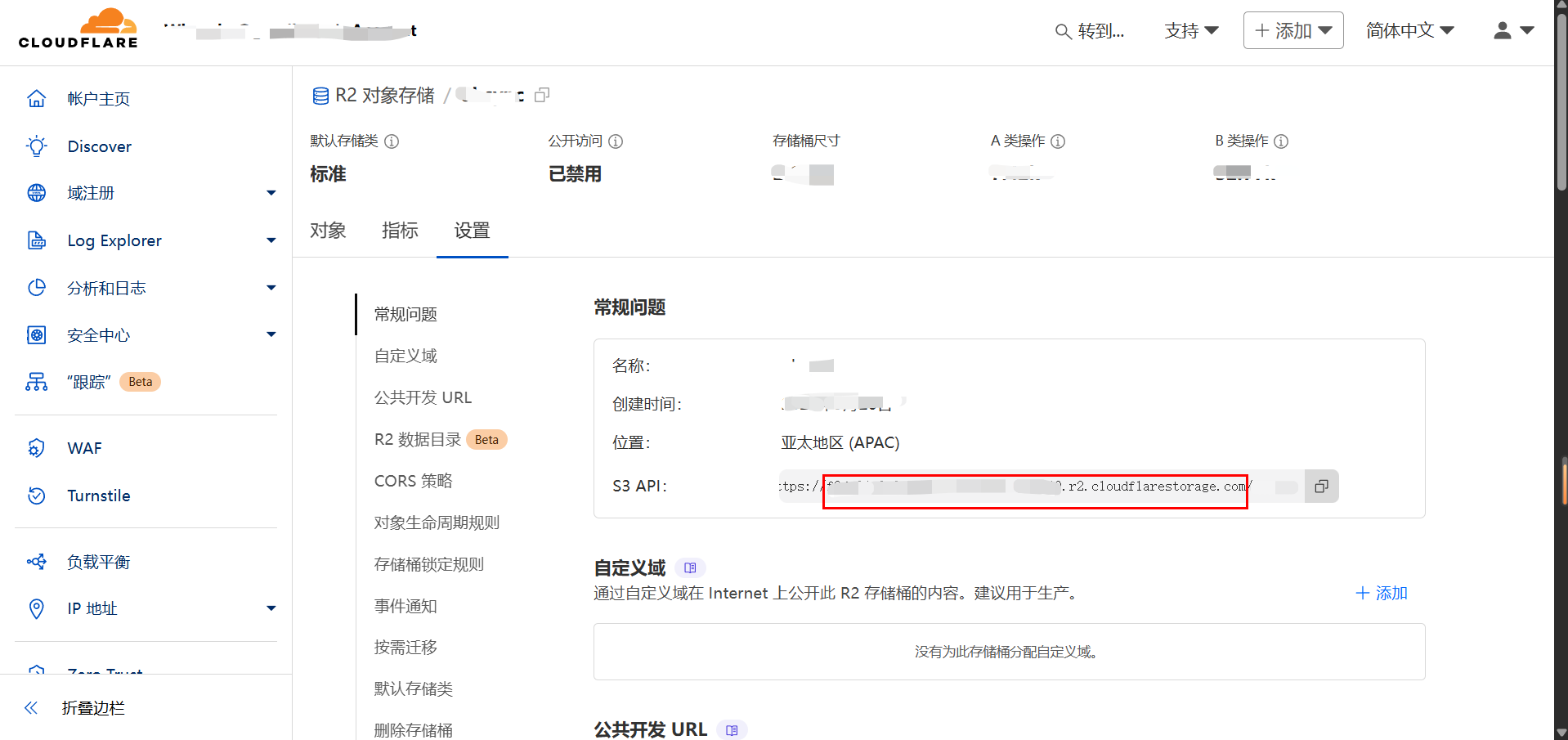
Task: Open 事件通知 settings section
Action: click(405, 606)
